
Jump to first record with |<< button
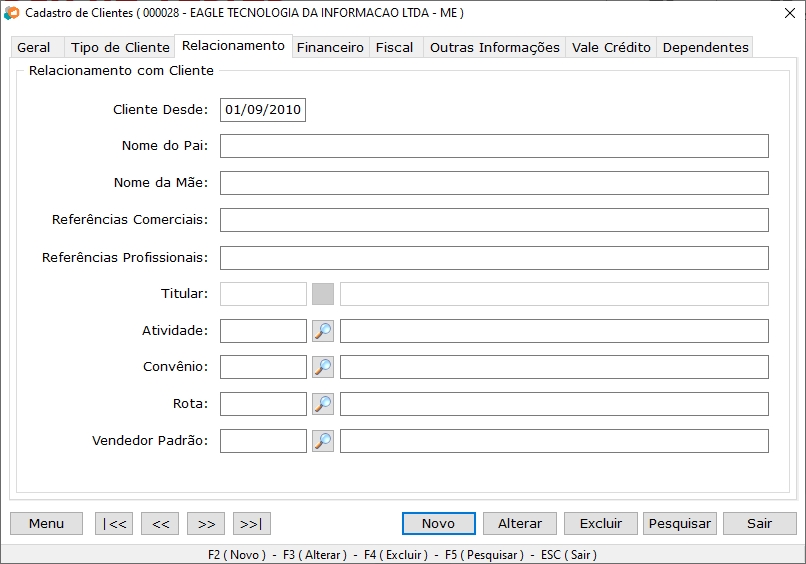click(114, 523)
